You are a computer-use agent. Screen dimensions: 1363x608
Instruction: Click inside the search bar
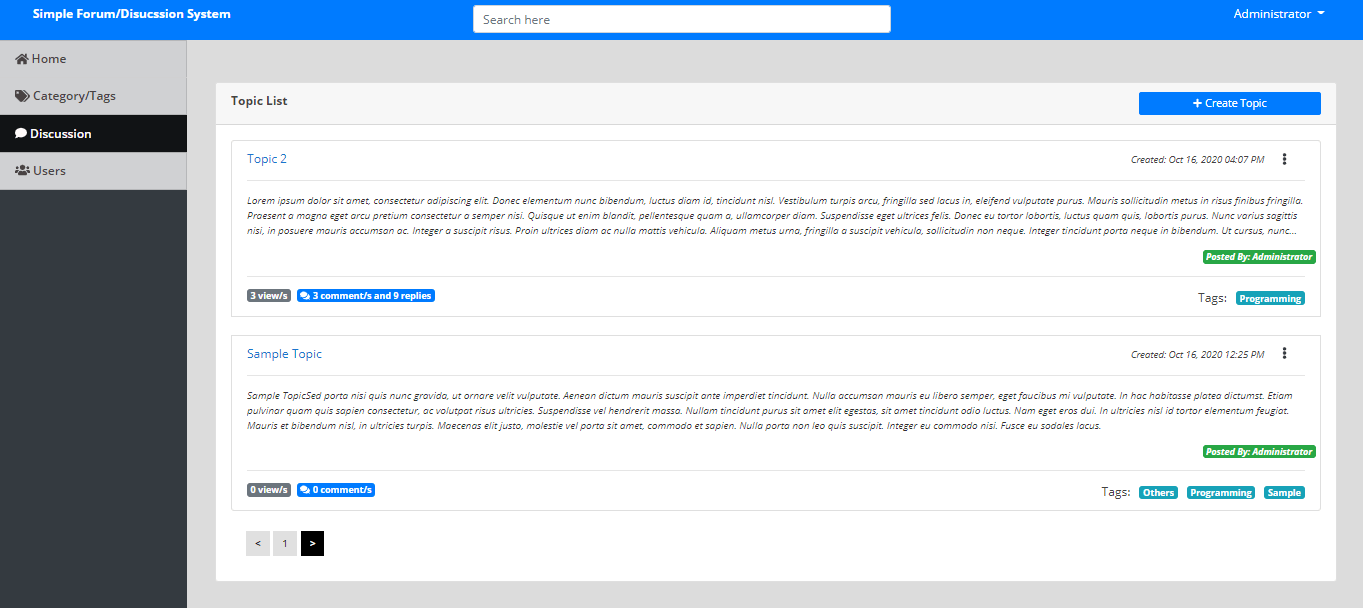pos(681,18)
